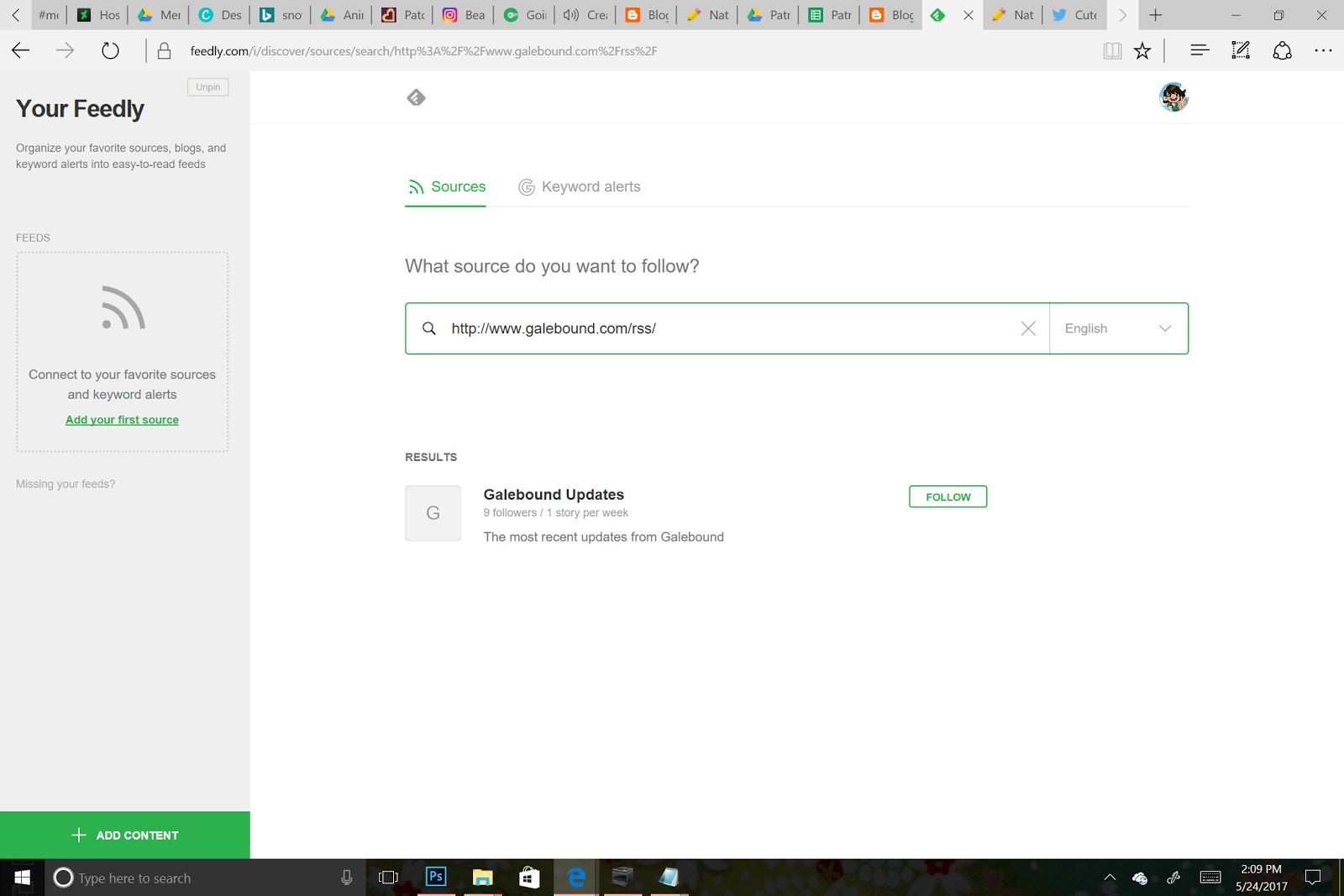The image size is (1344, 896).
Task: Click the ADD CONTENT button
Action: point(125,836)
